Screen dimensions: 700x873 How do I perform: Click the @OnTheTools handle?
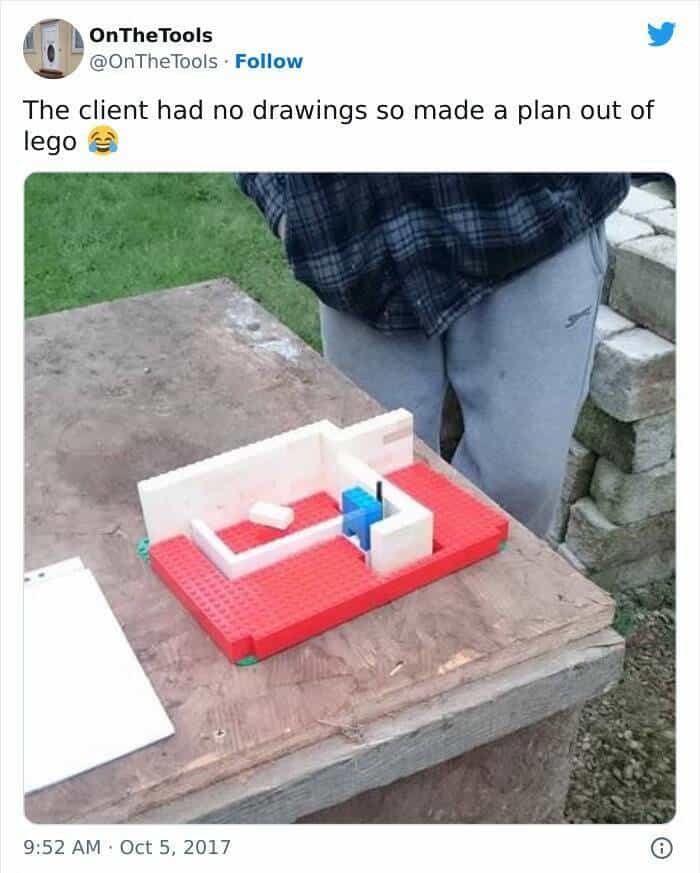[153, 61]
